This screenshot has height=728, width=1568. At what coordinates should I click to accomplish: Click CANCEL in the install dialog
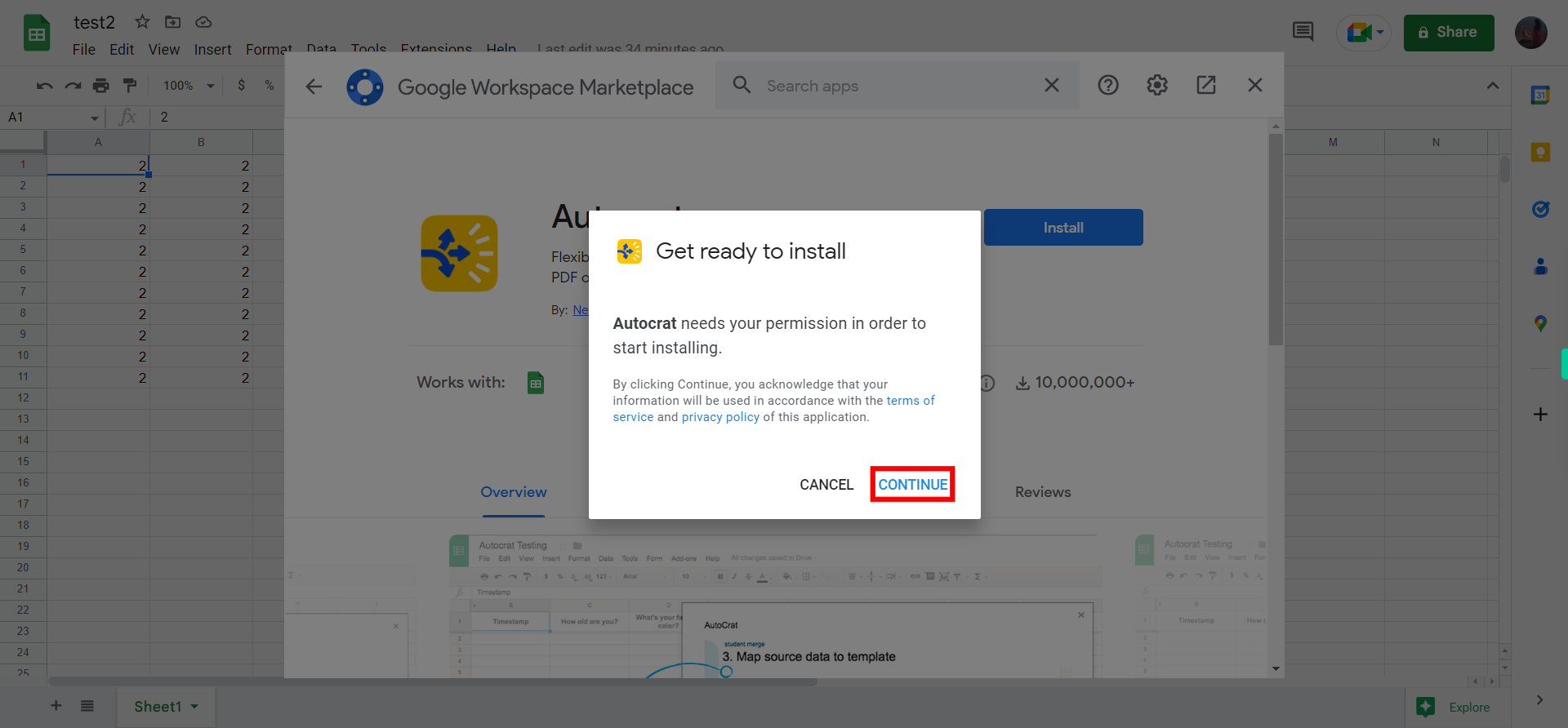[826, 485]
